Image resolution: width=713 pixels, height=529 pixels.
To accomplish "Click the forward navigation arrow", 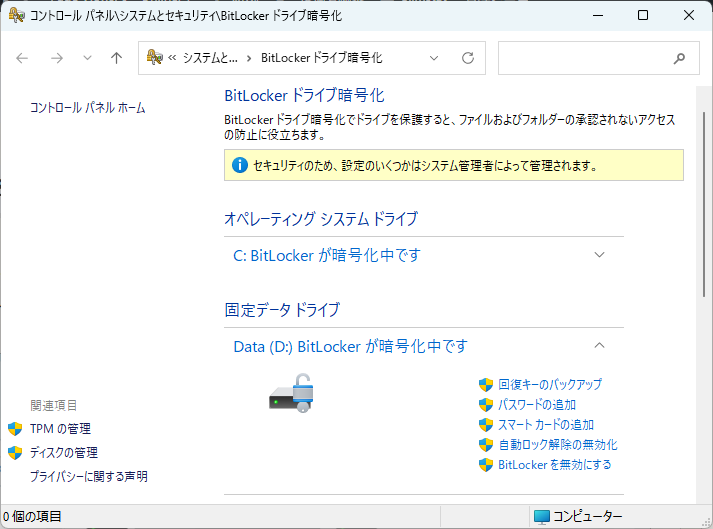I will tap(57, 58).
